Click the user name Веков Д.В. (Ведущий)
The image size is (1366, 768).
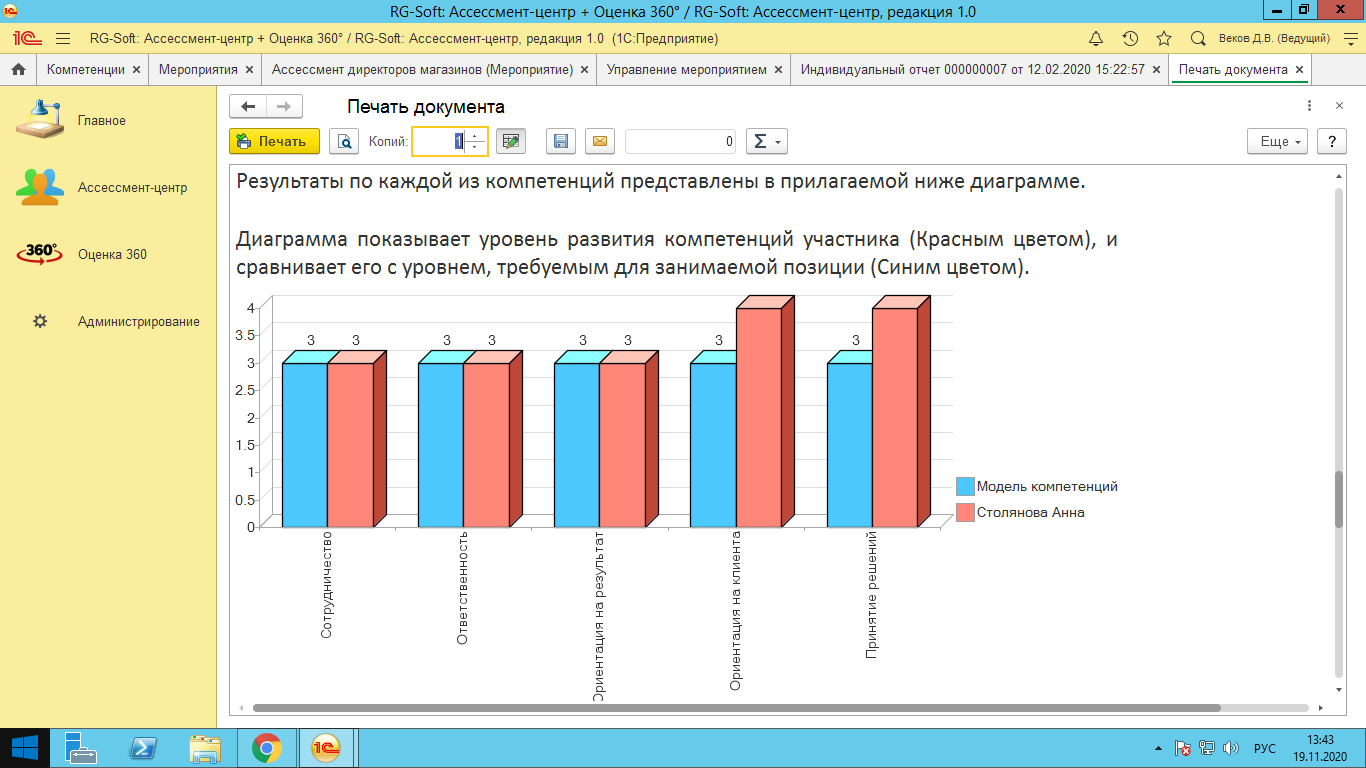point(1274,38)
